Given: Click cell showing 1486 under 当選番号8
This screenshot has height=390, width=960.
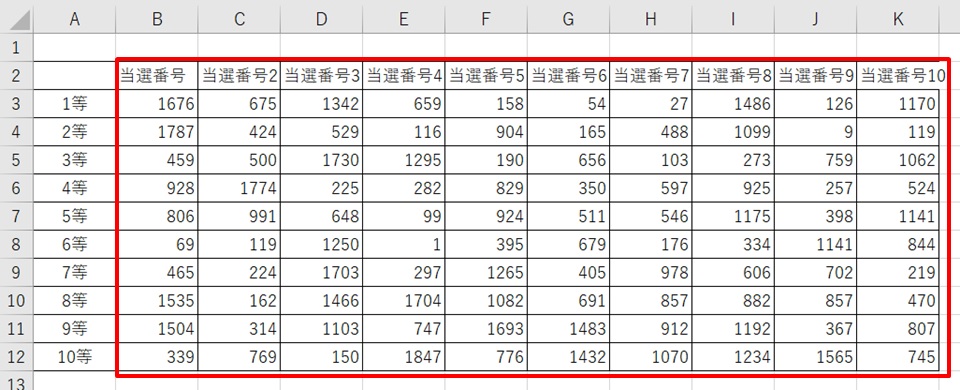Looking at the screenshot, I should tap(733, 103).
